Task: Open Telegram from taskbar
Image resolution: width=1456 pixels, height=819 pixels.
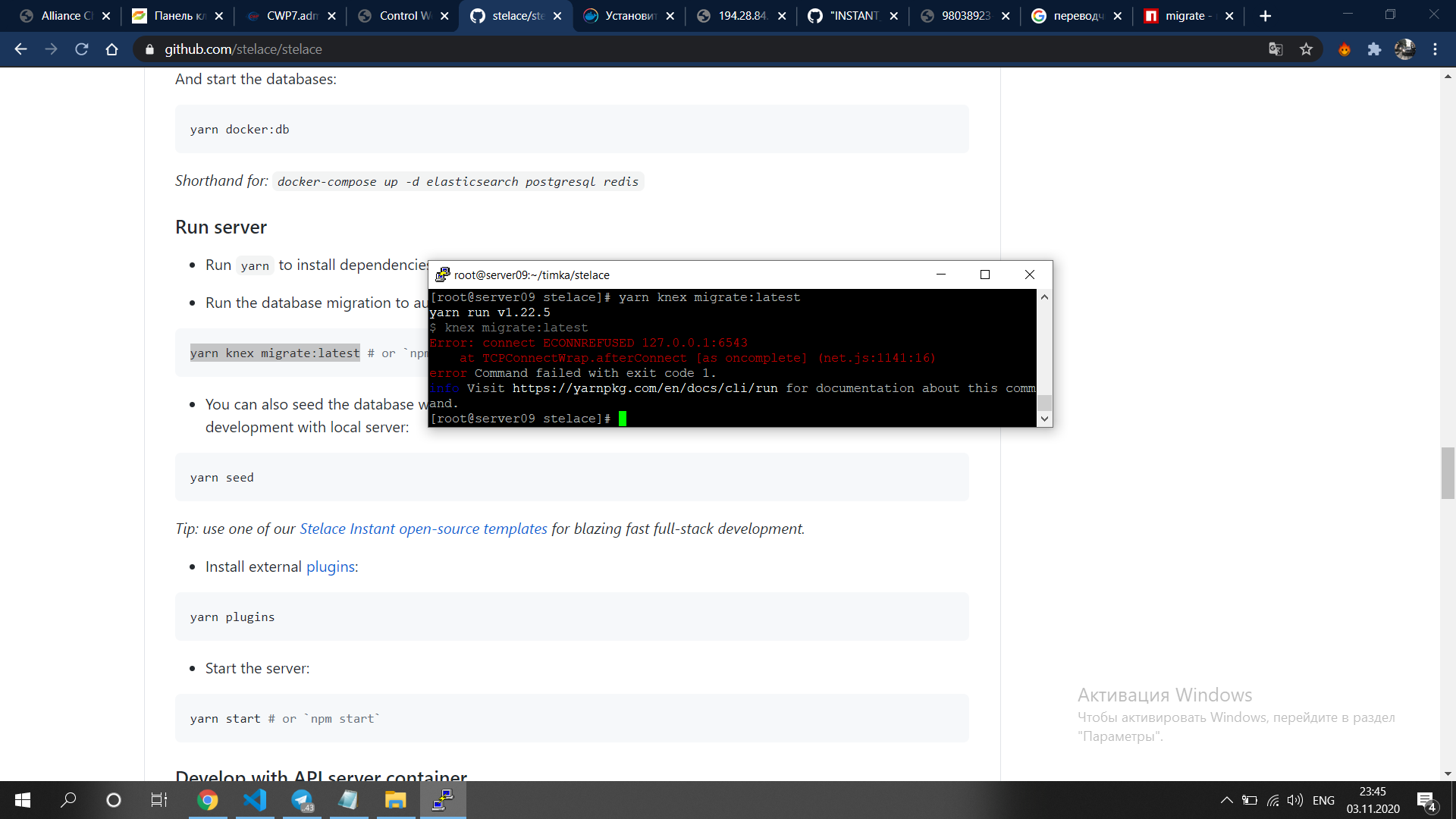Action: [x=302, y=800]
